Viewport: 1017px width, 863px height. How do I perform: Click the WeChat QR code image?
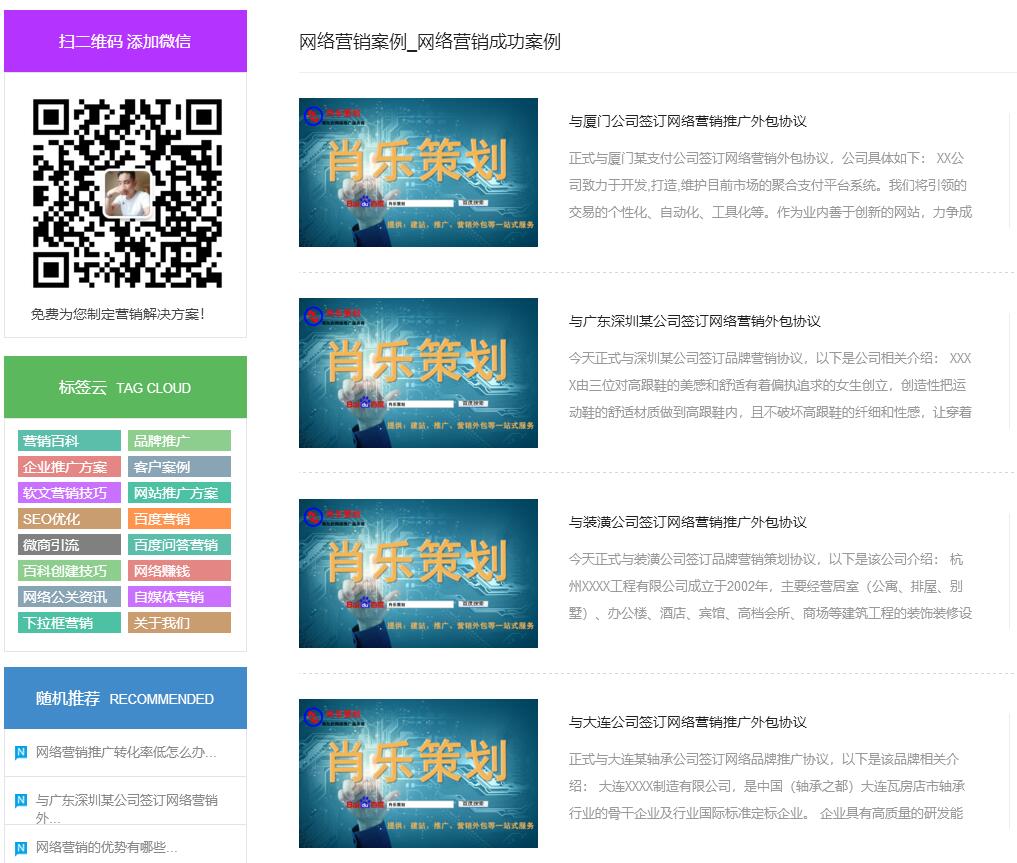[x=127, y=193]
